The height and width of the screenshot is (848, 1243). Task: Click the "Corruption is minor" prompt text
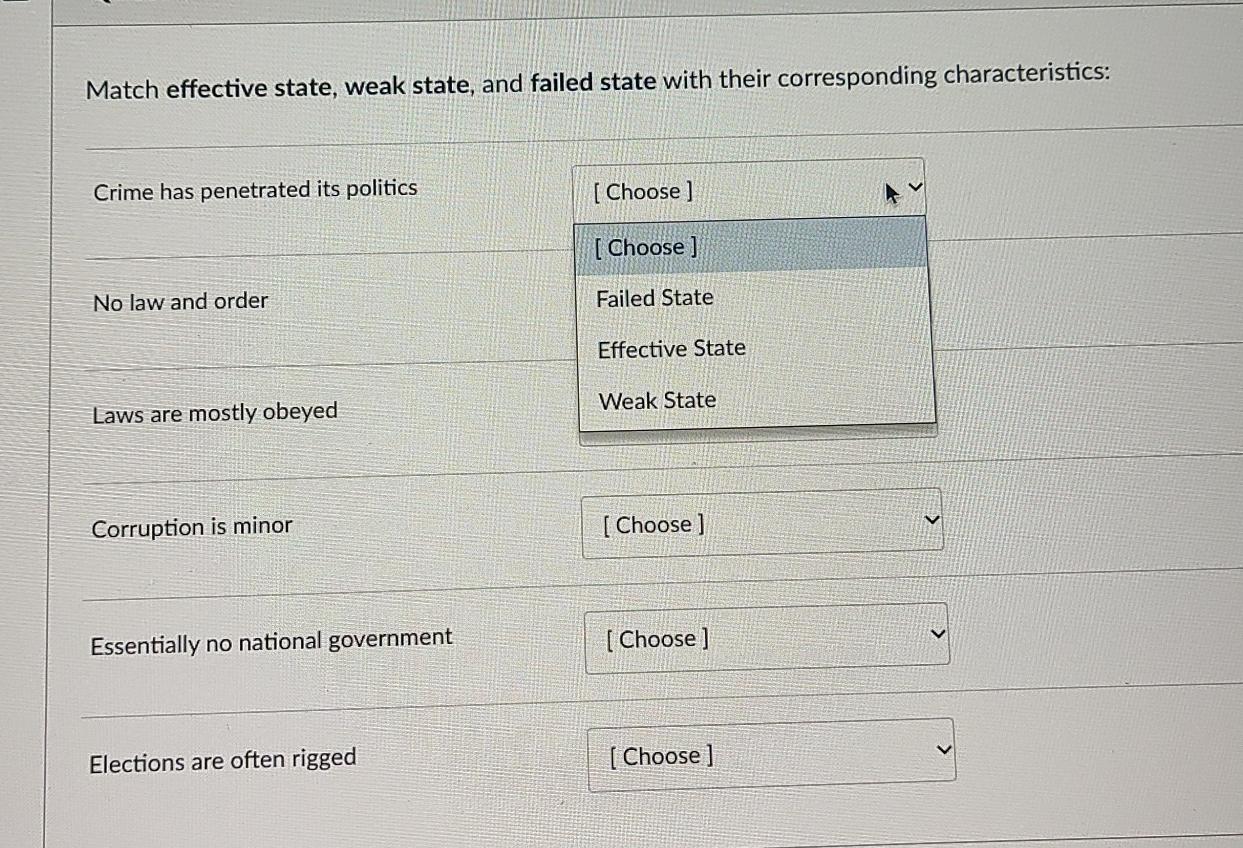191,527
